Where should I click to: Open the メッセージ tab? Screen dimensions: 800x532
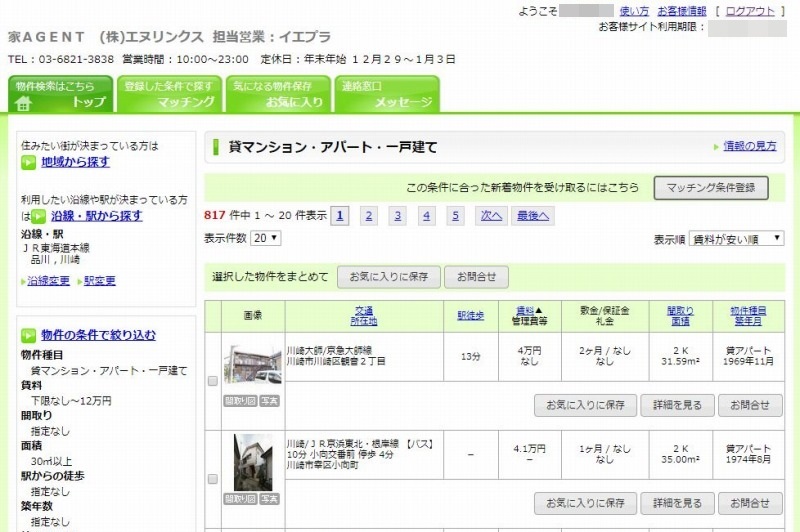387,94
